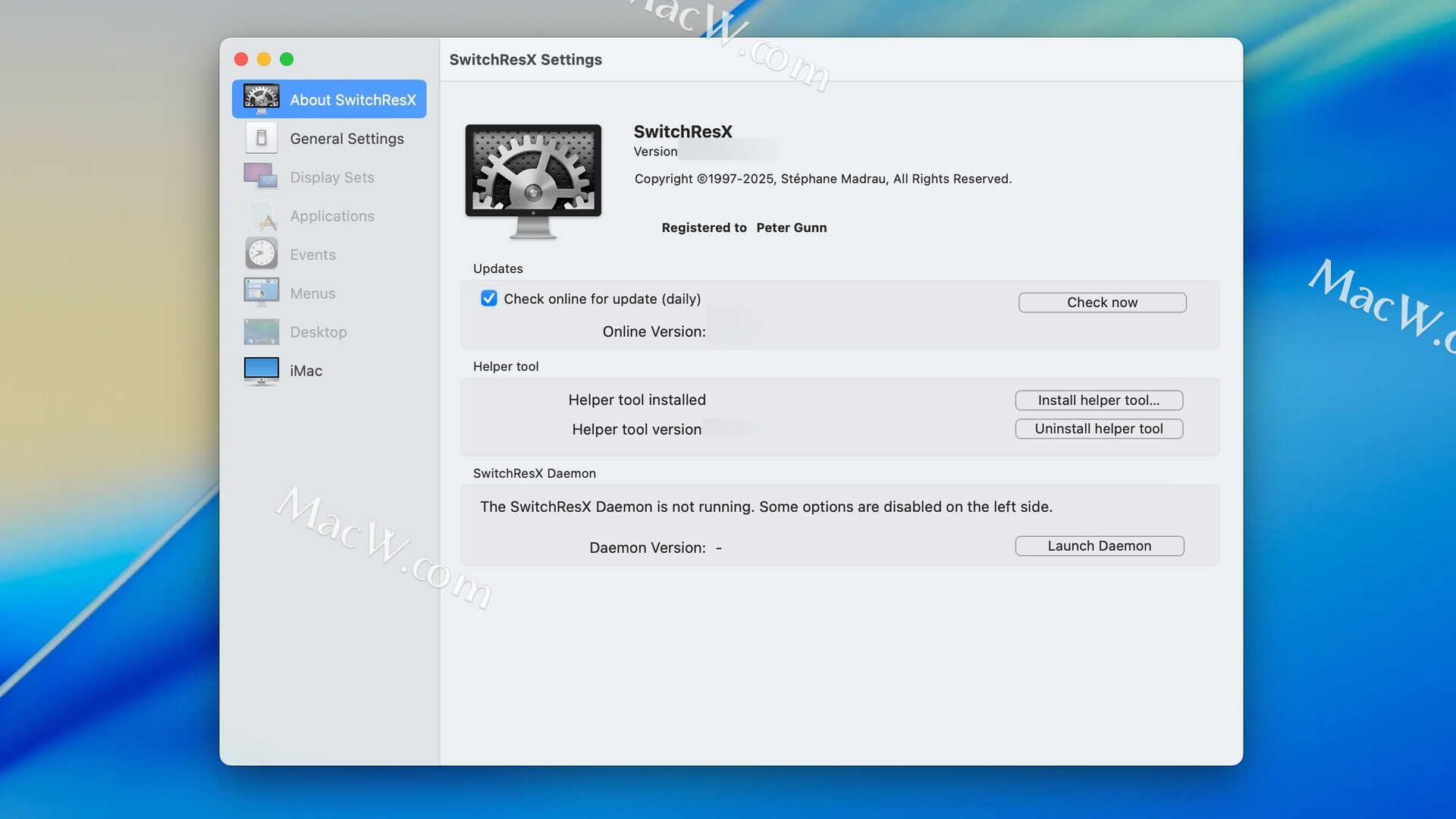Viewport: 1456px width, 819px height.
Task: Click Uninstall helper tool button
Action: (x=1099, y=428)
